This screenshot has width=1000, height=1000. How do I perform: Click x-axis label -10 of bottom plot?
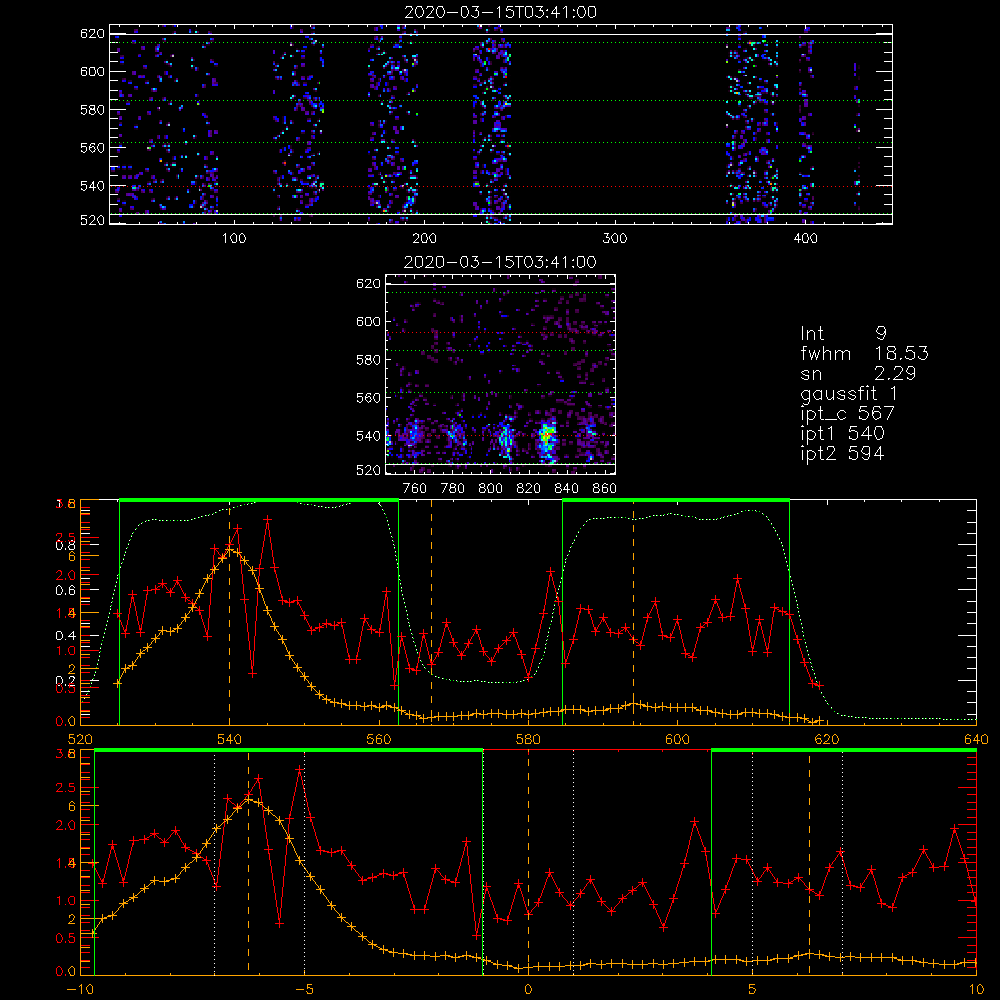(81, 989)
